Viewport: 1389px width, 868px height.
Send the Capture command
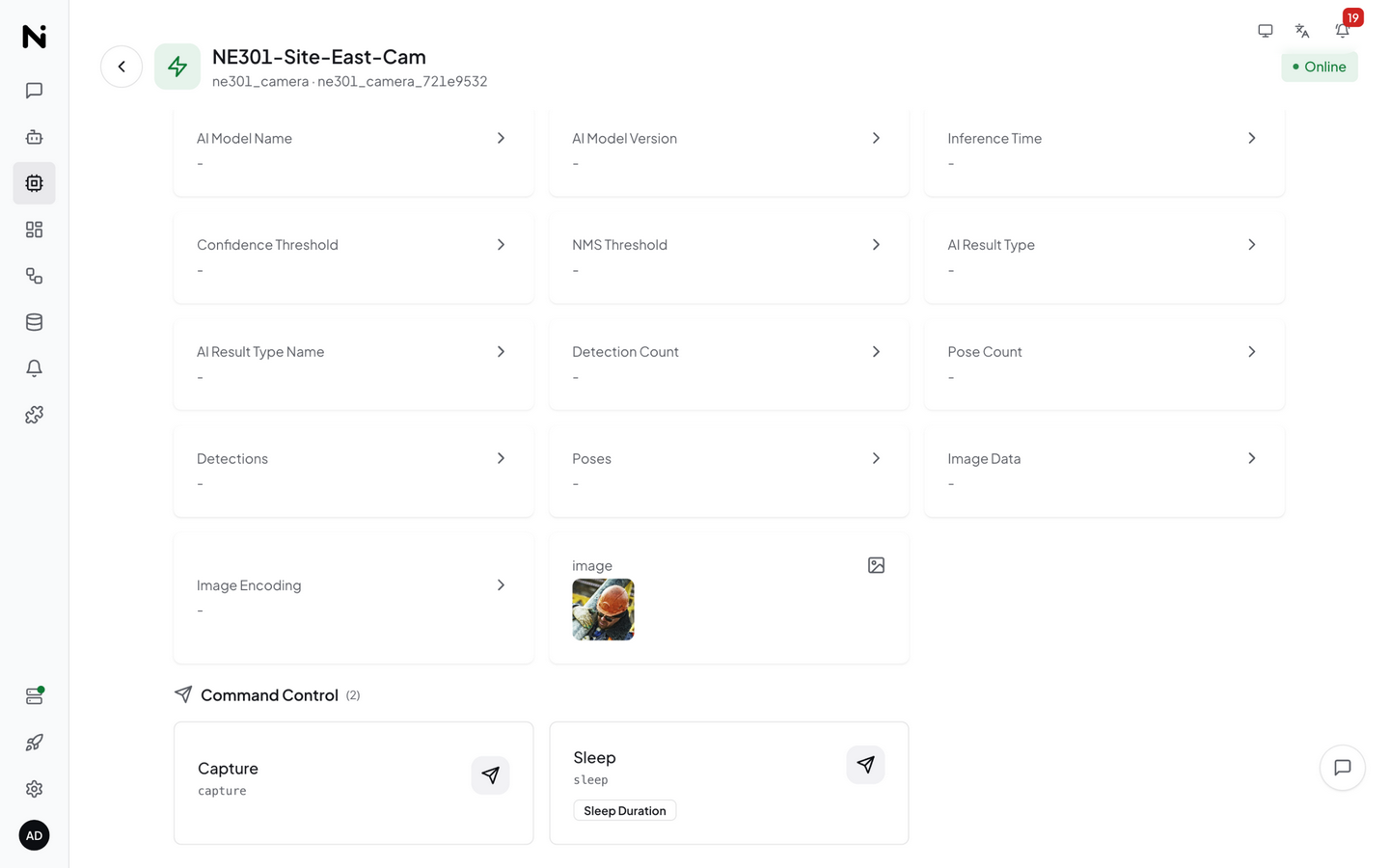click(490, 775)
